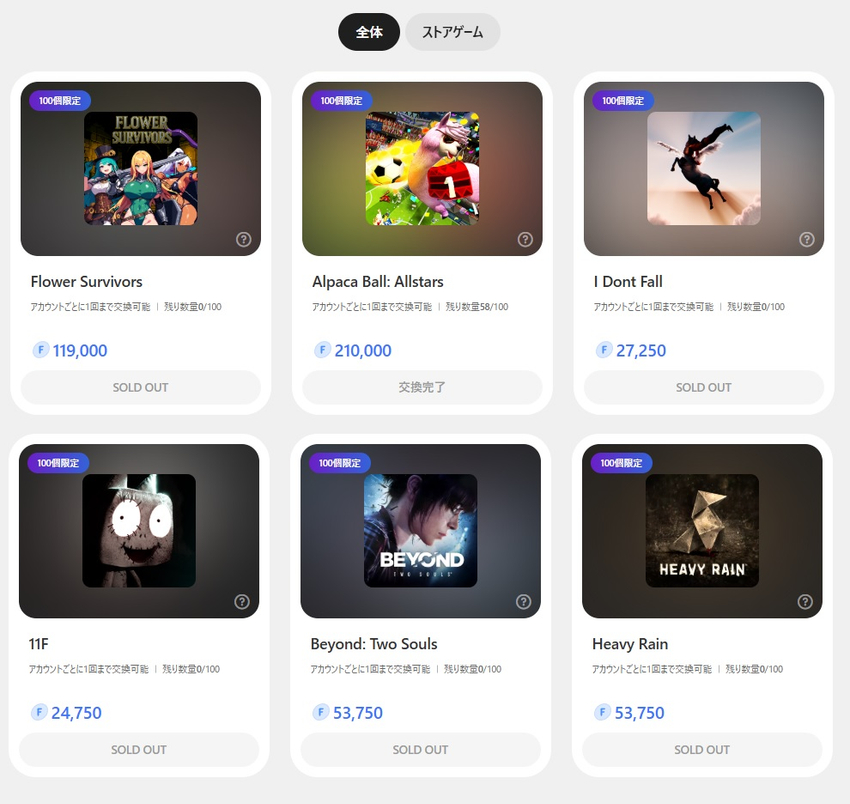Open the help icon on Alpaca Ball card
The width and height of the screenshot is (850, 804).
click(x=525, y=239)
